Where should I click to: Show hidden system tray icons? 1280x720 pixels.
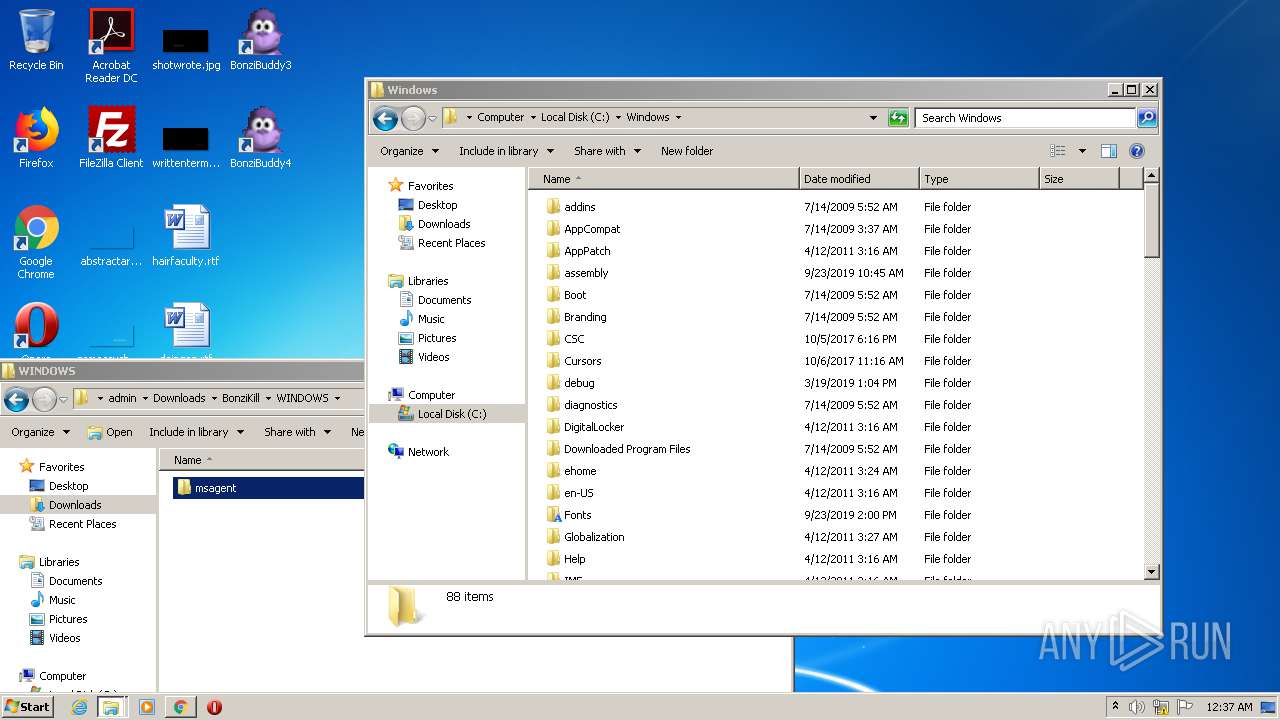coord(1115,707)
